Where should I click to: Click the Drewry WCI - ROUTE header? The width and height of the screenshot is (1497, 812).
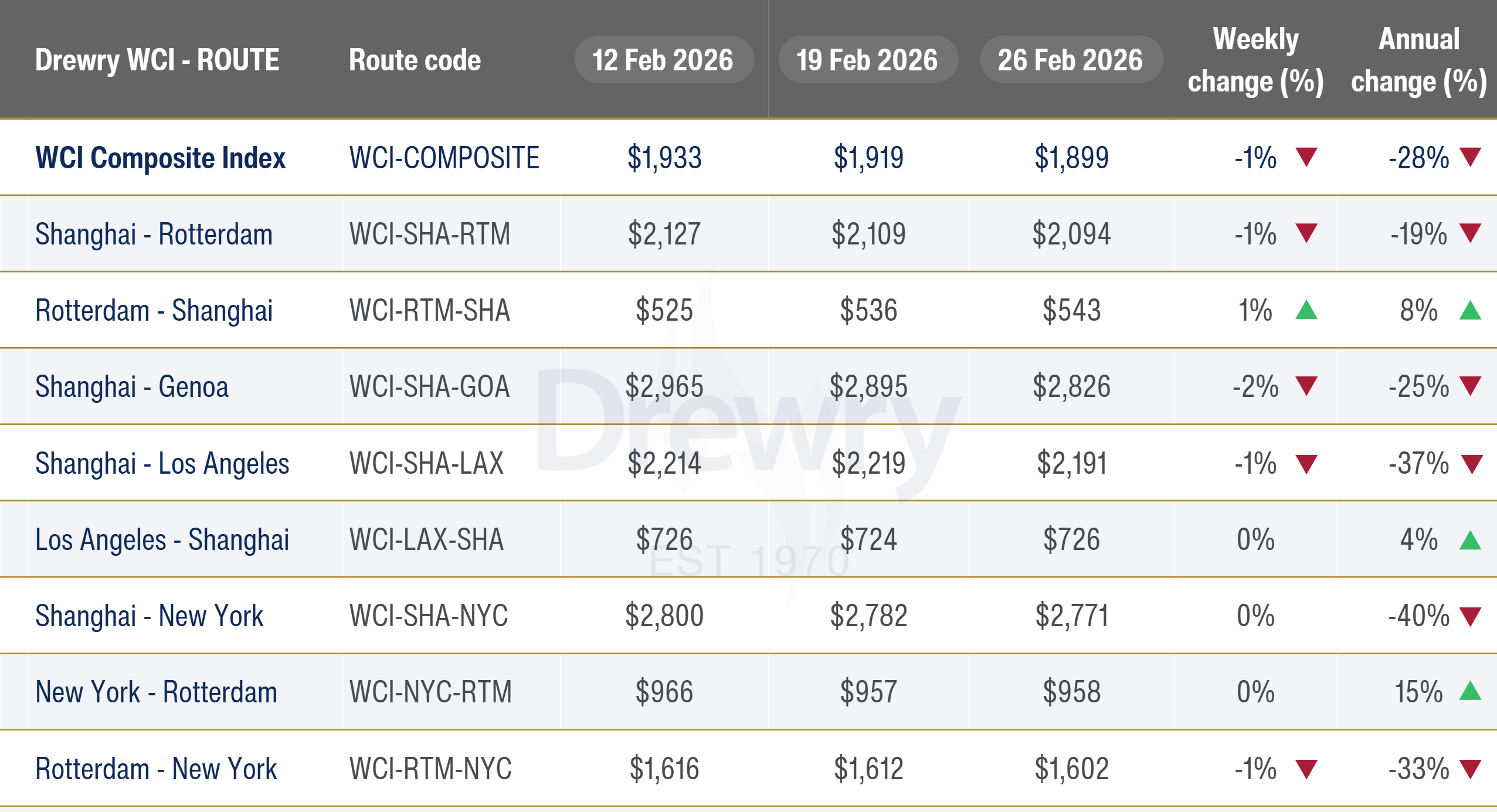click(157, 60)
